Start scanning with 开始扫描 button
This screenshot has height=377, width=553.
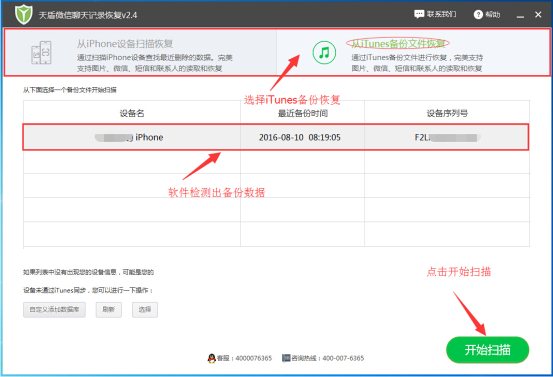pos(487,350)
